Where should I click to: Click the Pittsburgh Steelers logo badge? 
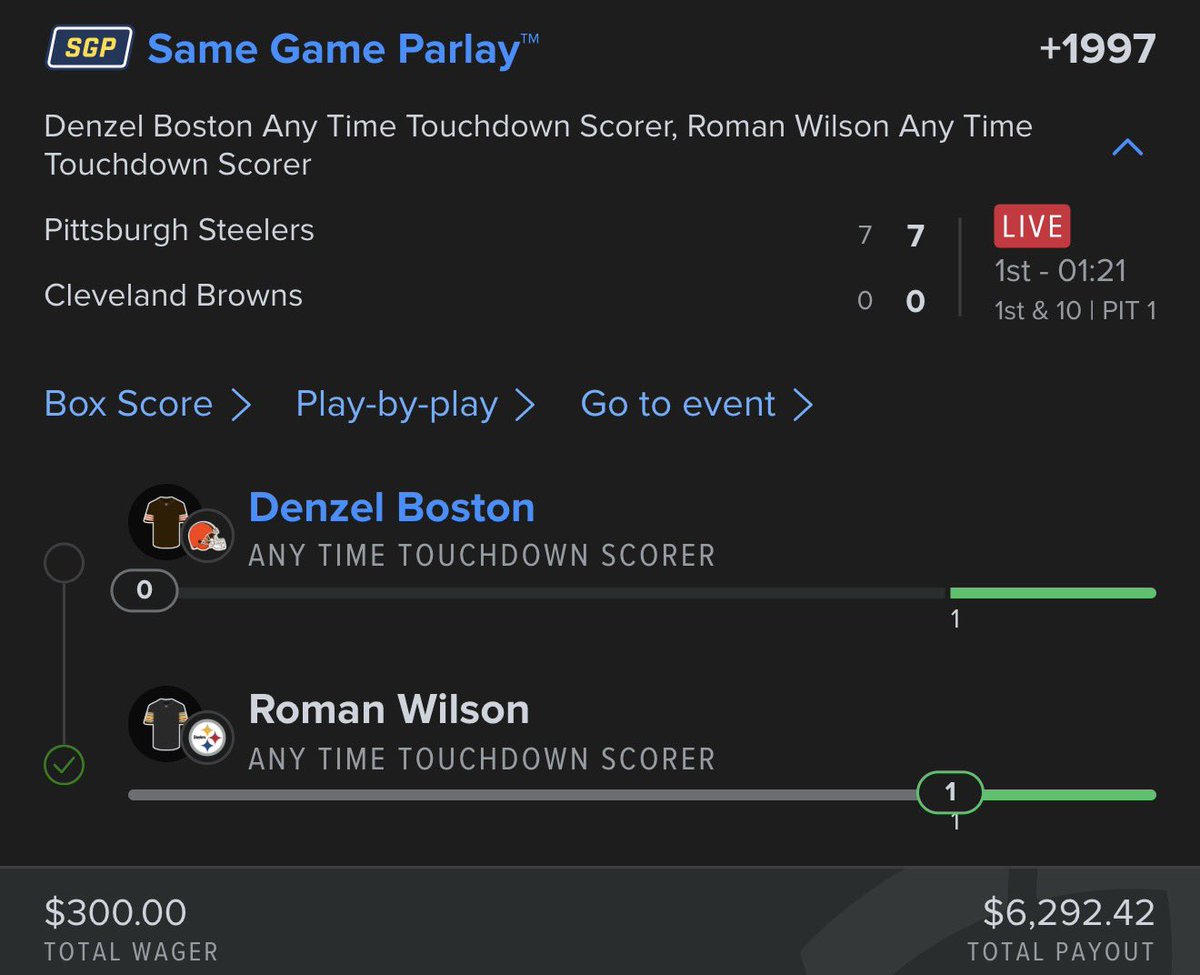click(x=207, y=740)
